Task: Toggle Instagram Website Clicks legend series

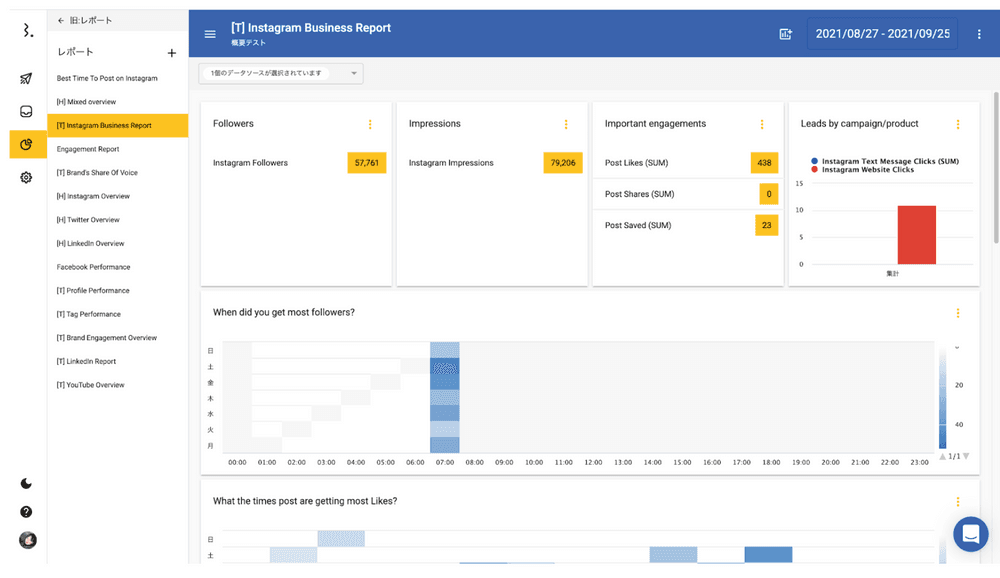Action: (x=866, y=170)
